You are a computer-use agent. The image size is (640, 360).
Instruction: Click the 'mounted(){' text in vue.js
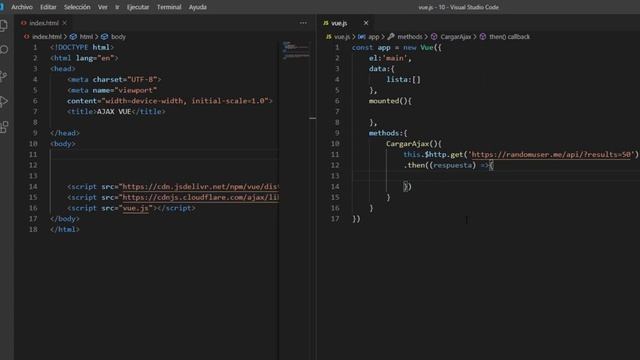(x=390, y=101)
